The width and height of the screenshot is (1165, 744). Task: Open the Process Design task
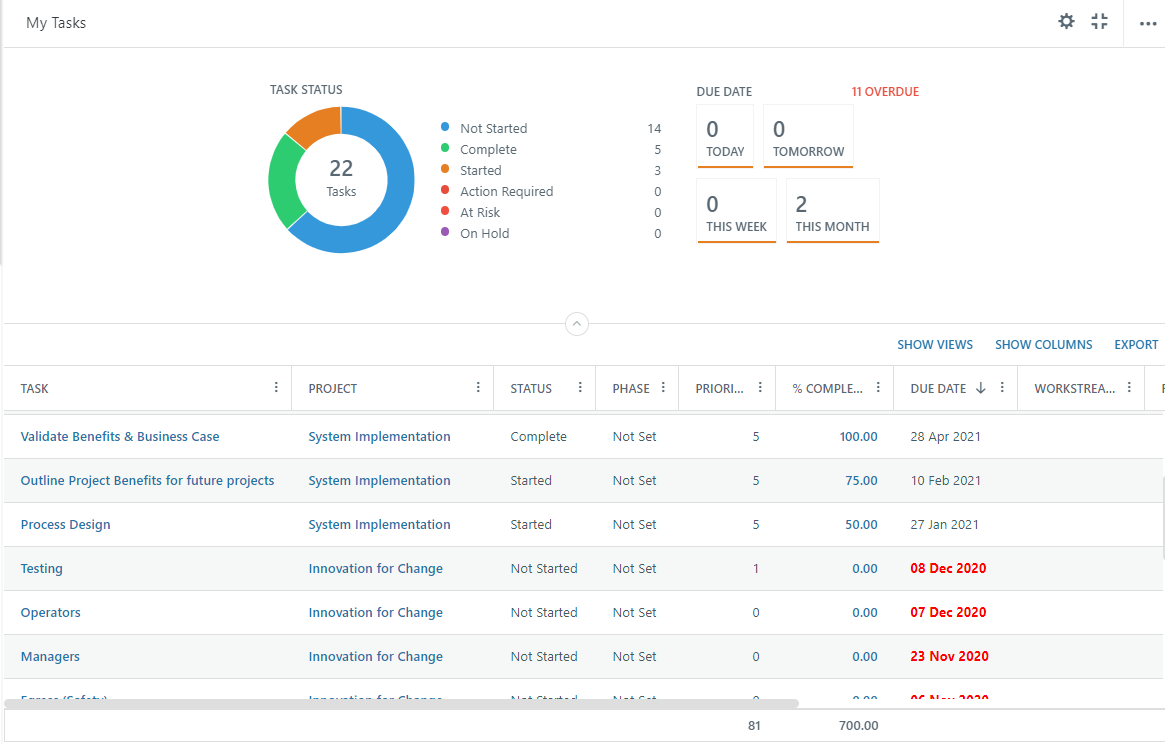click(x=65, y=525)
